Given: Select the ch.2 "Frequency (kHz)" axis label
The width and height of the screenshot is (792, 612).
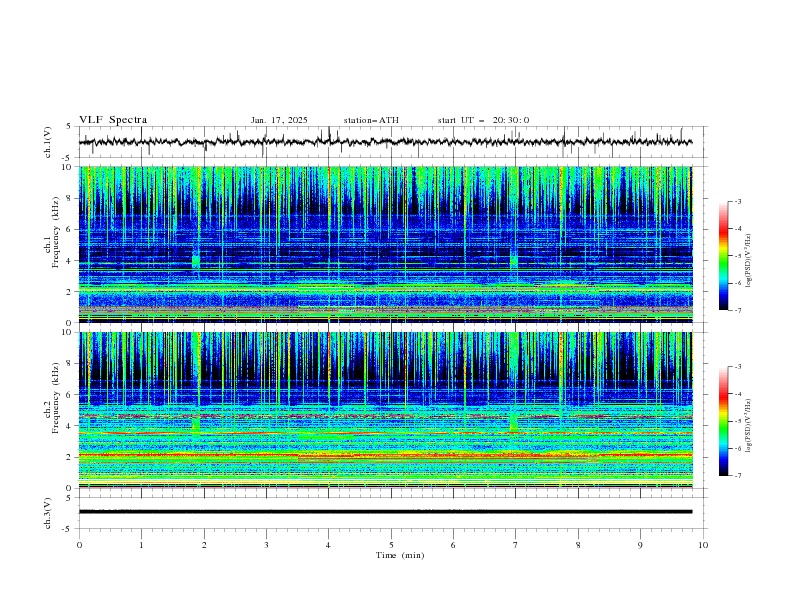Looking at the screenshot, I should (x=56, y=397).
